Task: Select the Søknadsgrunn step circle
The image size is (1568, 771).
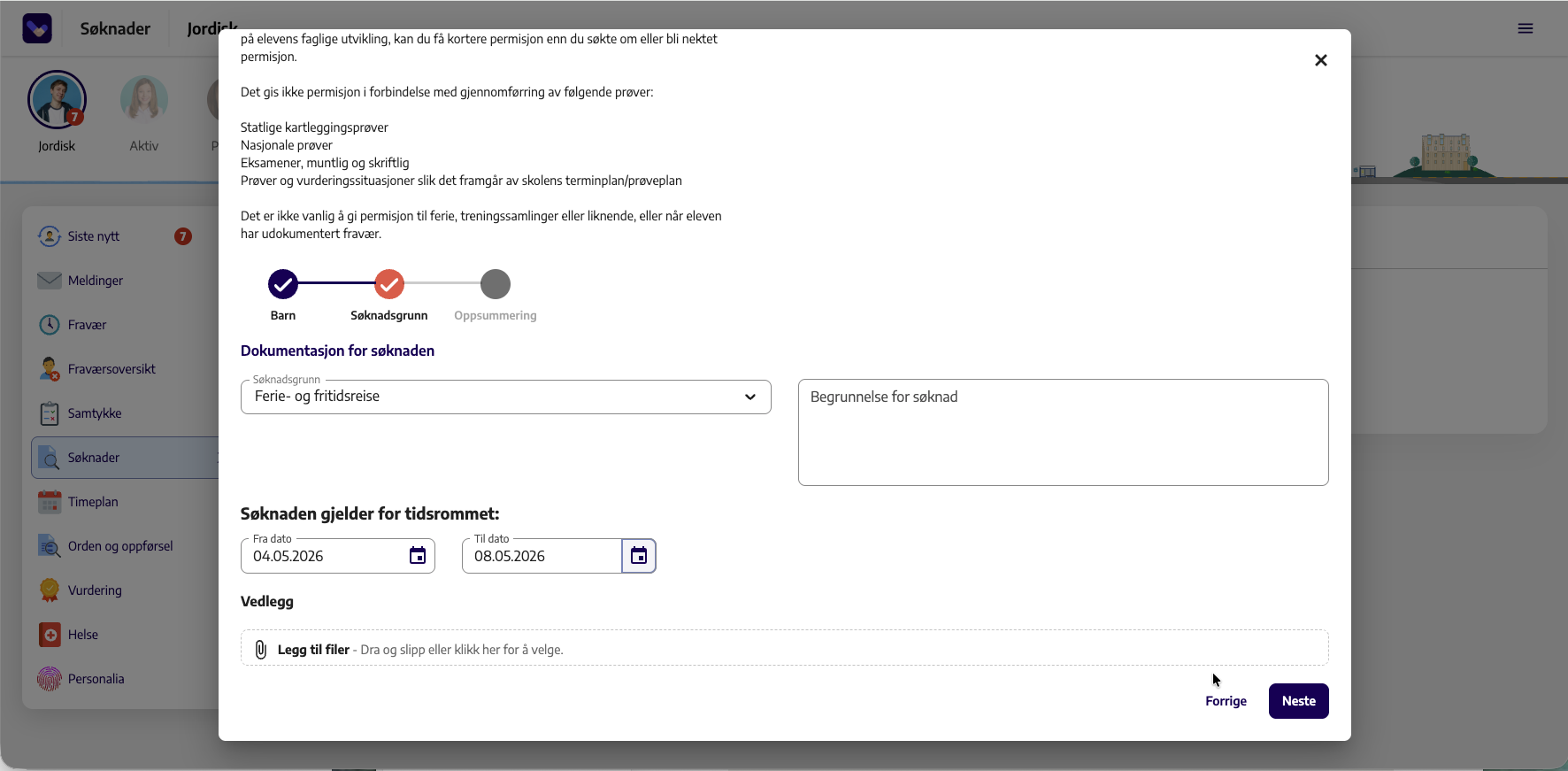Action: (x=389, y=284)
